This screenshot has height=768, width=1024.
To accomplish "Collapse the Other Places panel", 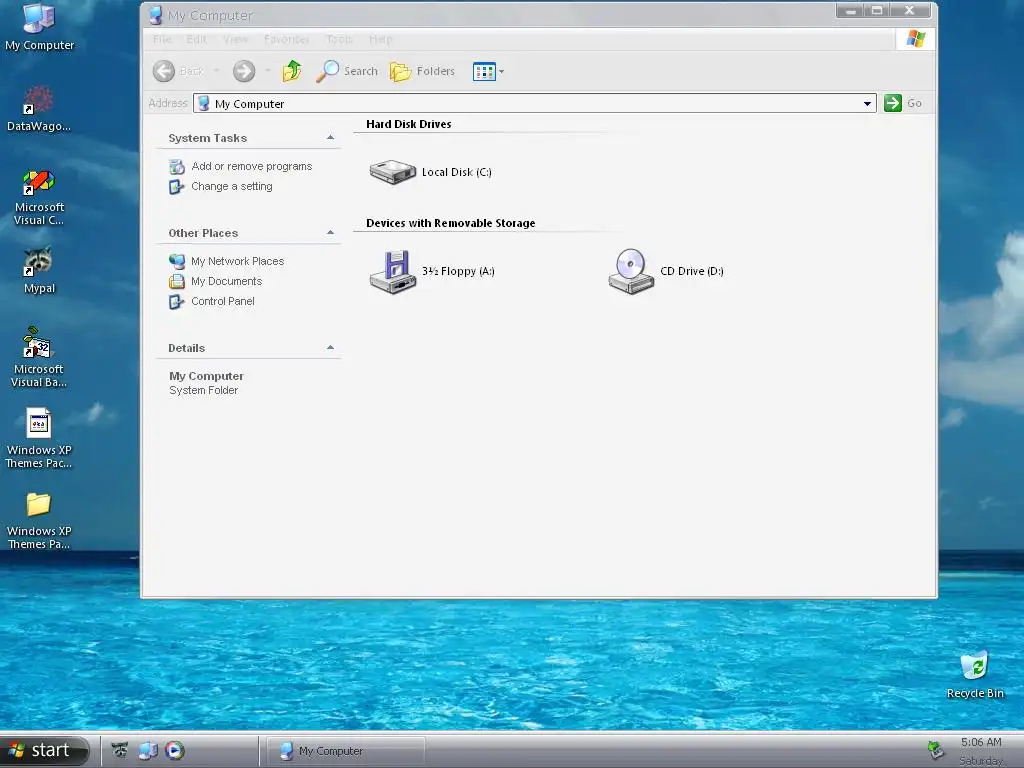I will click(x=330, y=233).
